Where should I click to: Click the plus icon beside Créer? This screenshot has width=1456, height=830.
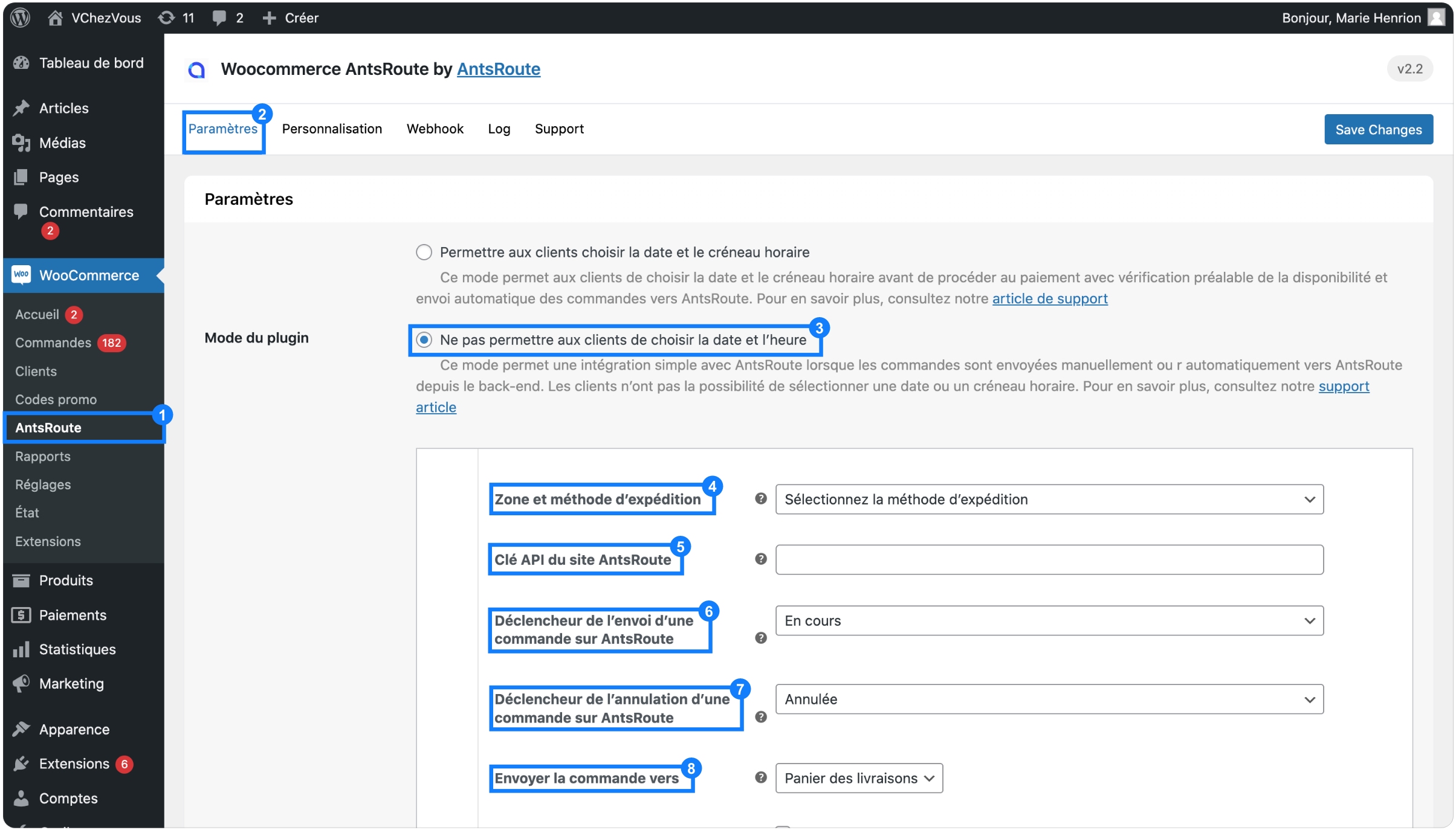point(269,18)
